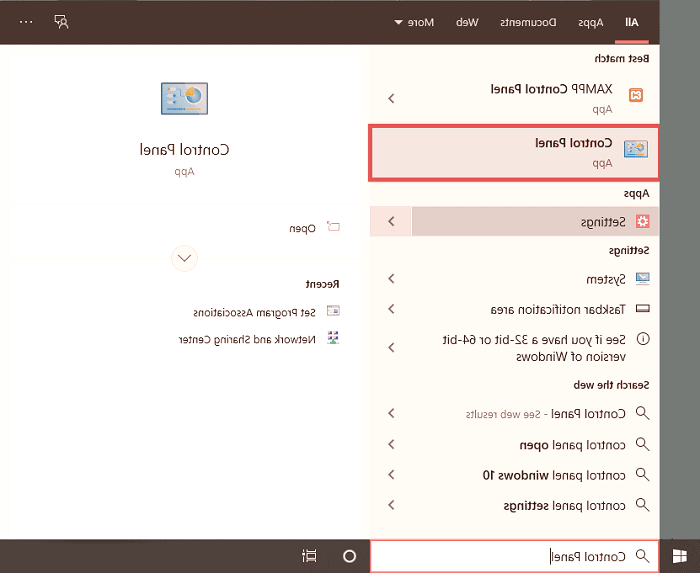The width and height of the screenshot is (700, 573).
Task: Expand the arrow next to Settings app
Action: coord(391,221)
